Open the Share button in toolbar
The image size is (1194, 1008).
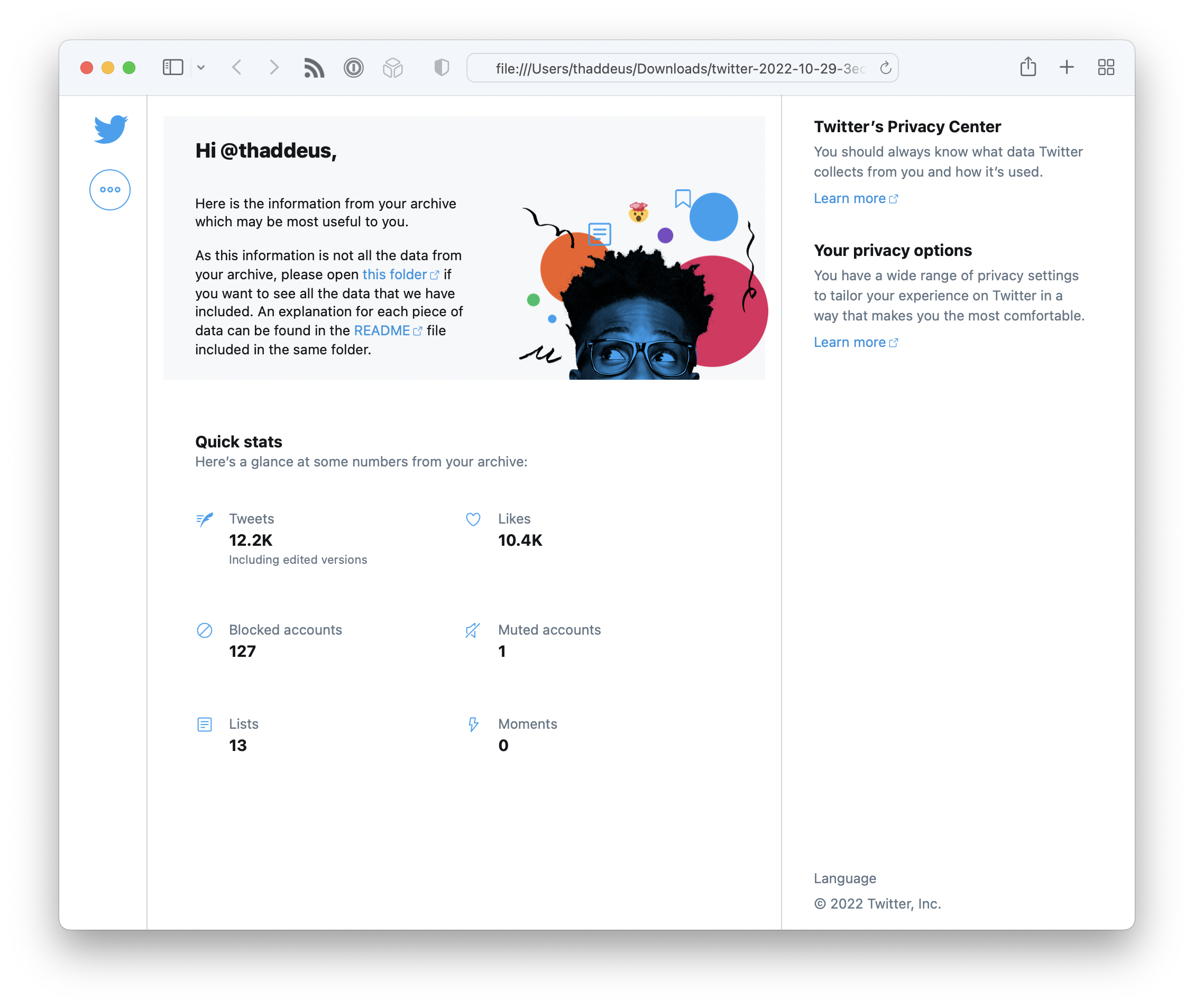click(1028, 67)
